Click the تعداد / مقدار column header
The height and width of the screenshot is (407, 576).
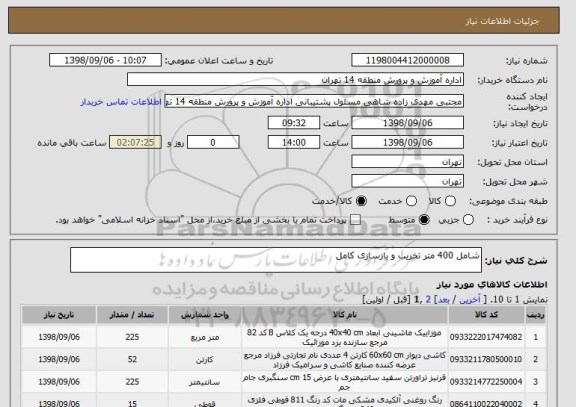pos(132,315)
